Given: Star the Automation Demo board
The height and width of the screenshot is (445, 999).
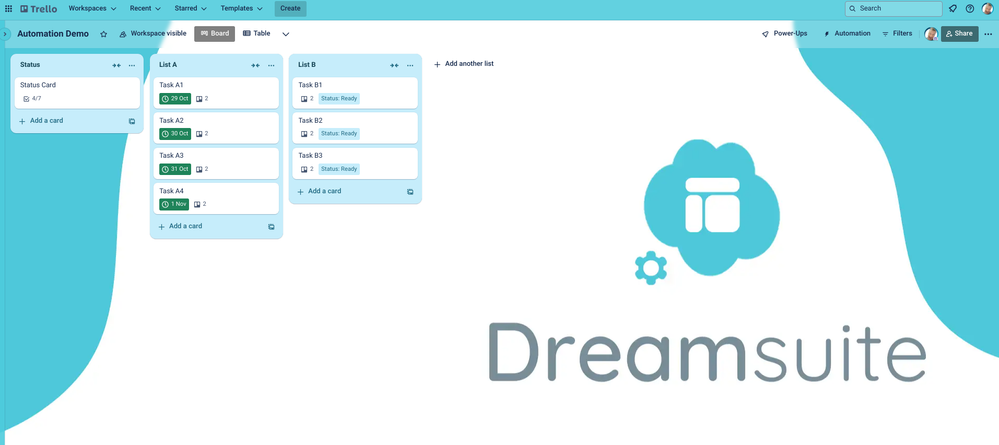Looking at the screenshot, I should (x=103, y=34).
